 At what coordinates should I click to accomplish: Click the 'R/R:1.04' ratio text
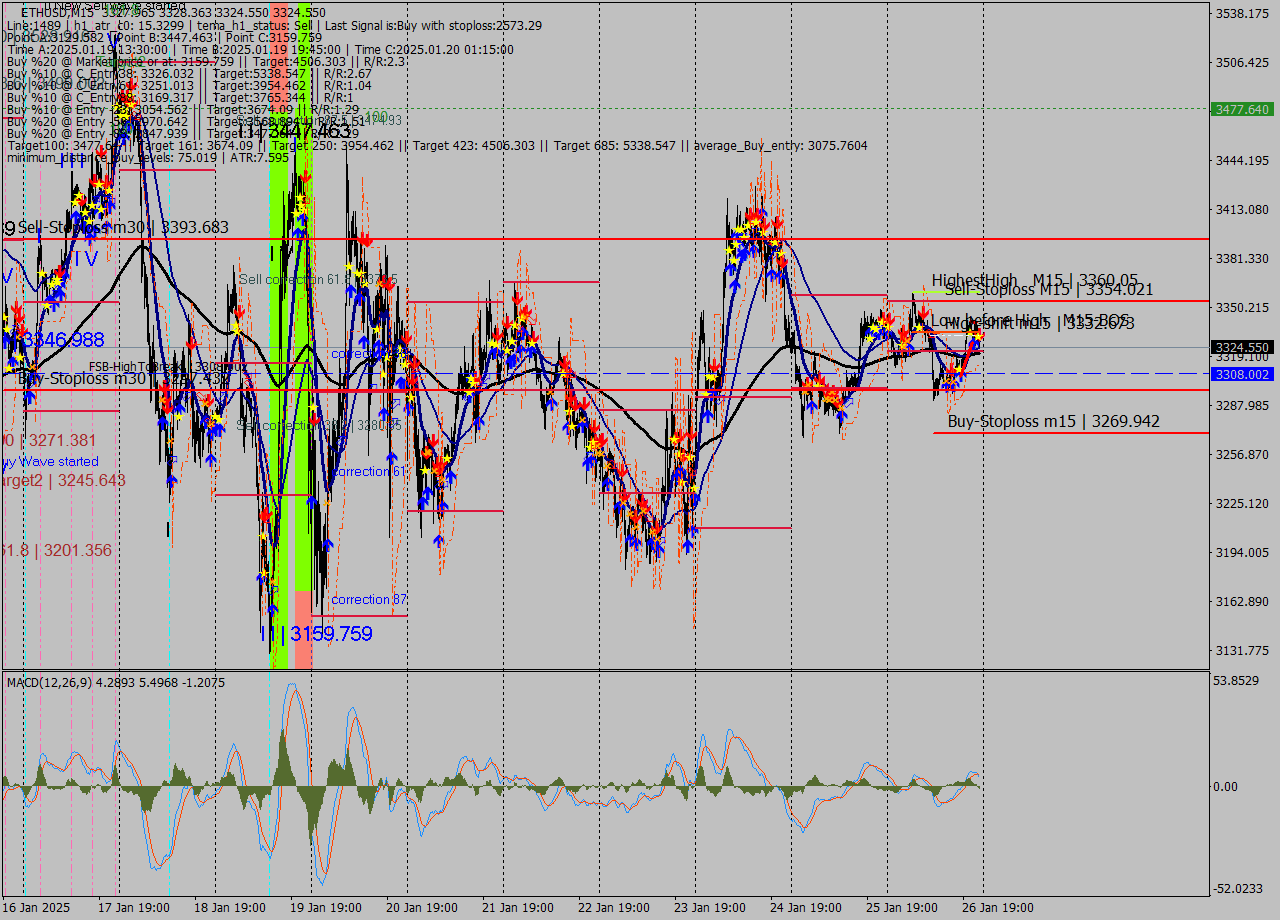click(346, 85)
